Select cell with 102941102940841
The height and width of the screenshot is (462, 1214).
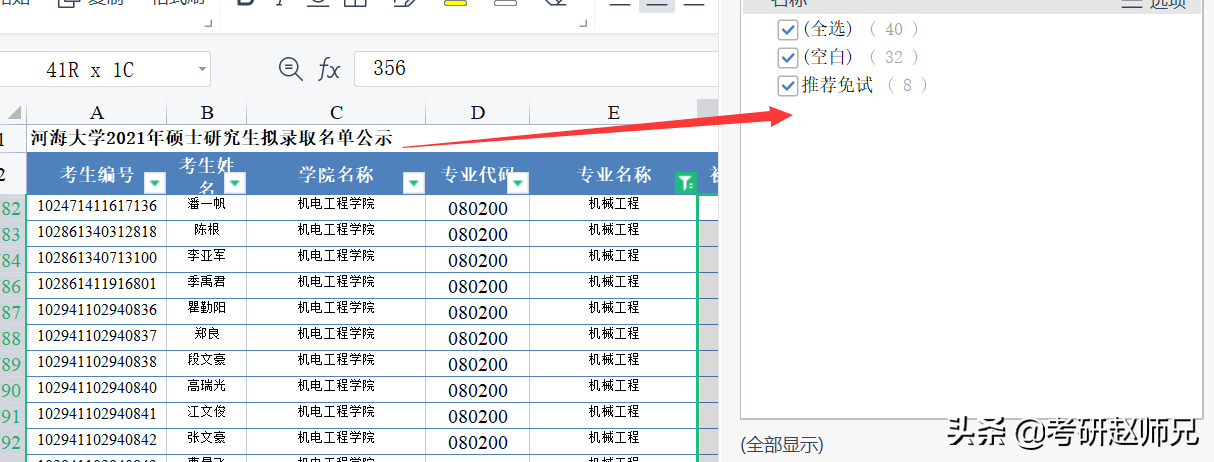tap(97, 414)
